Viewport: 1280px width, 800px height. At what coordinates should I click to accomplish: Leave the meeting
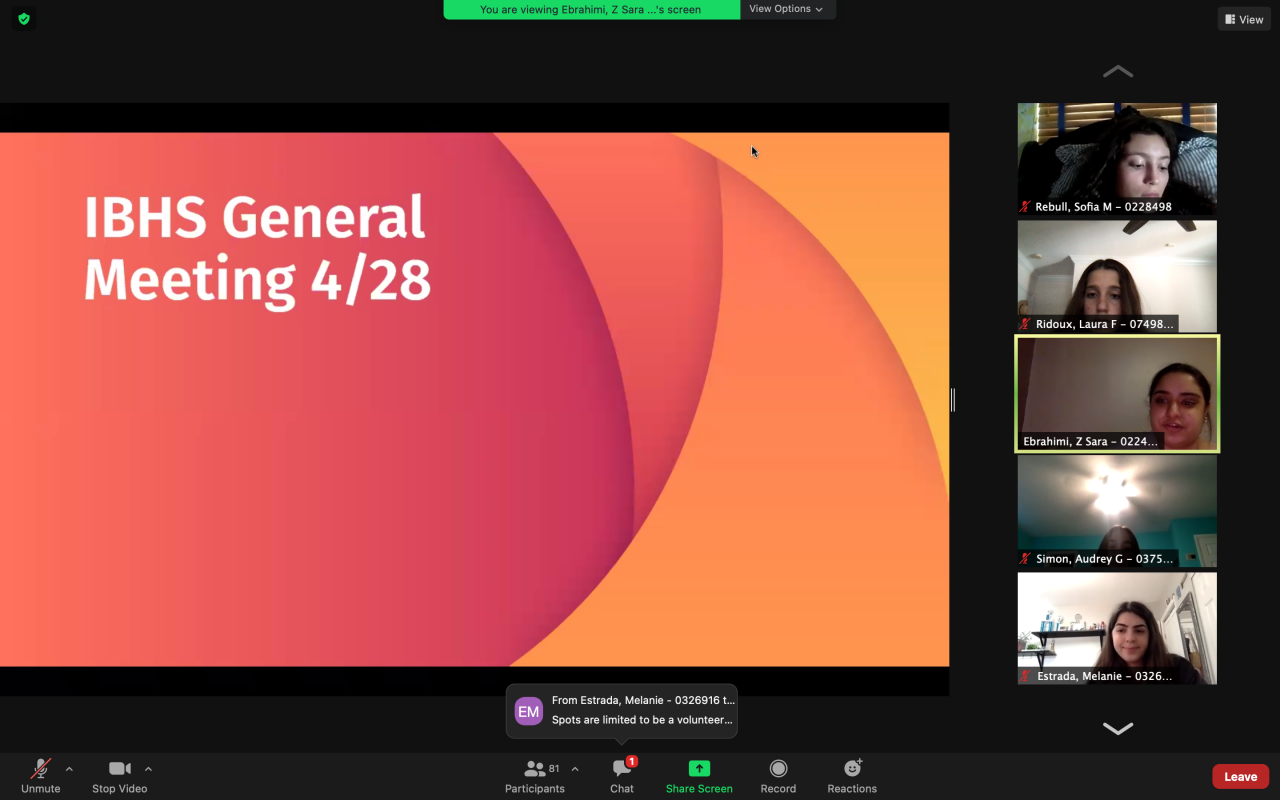1241,777
